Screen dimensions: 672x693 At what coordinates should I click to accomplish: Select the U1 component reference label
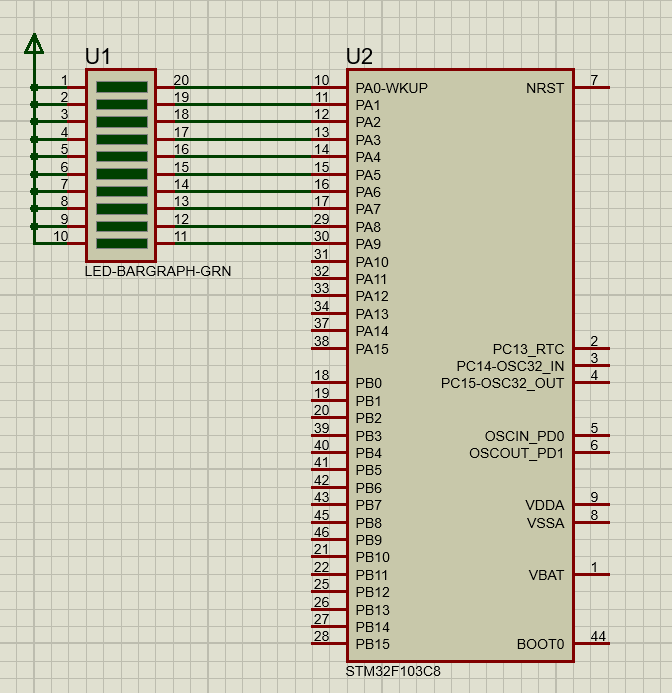pos(98,57)
